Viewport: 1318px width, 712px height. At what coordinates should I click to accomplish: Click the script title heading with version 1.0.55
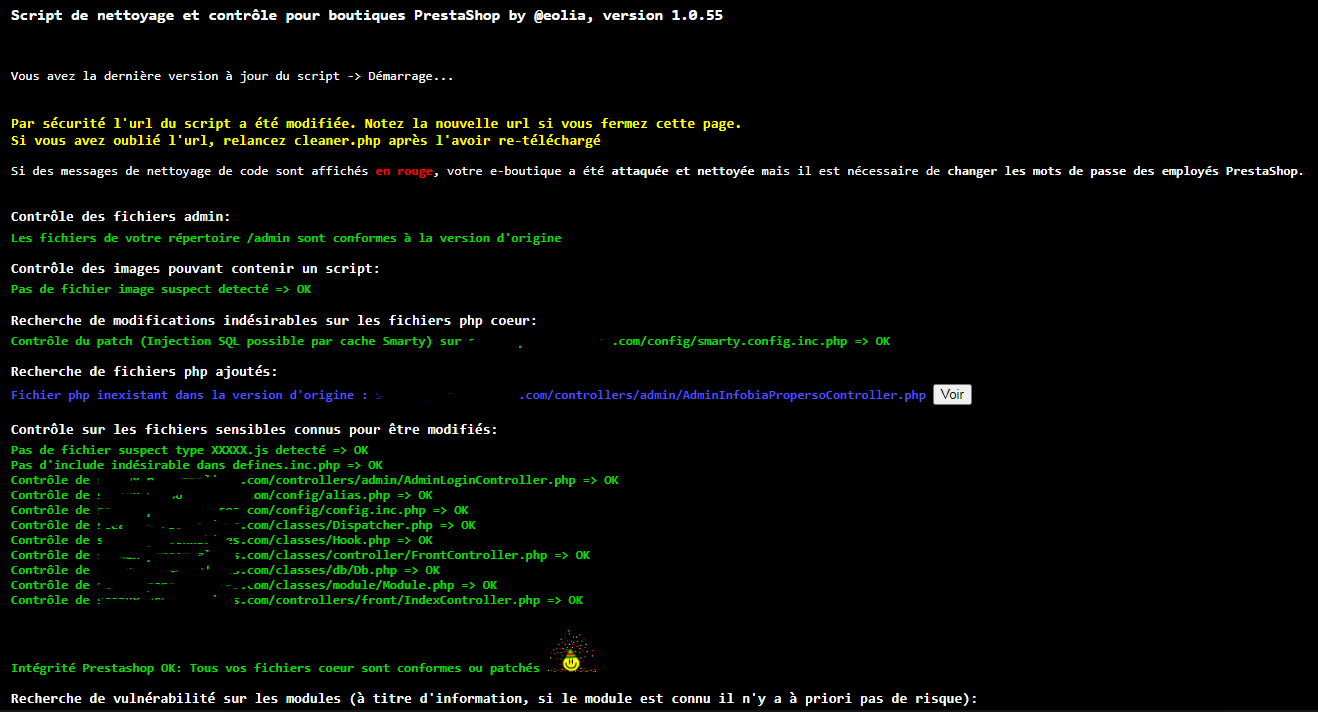pyautogui.click(x=367, y=16)
